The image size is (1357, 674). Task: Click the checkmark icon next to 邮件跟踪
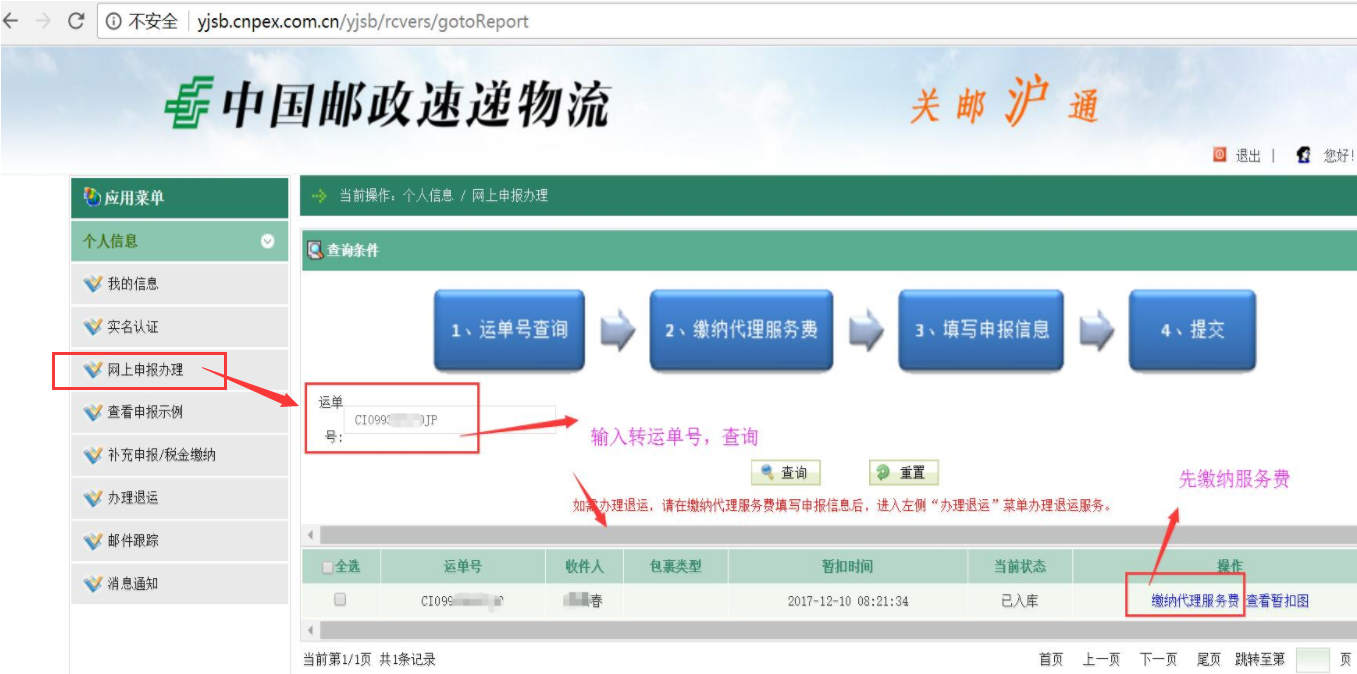click(93, 541)
